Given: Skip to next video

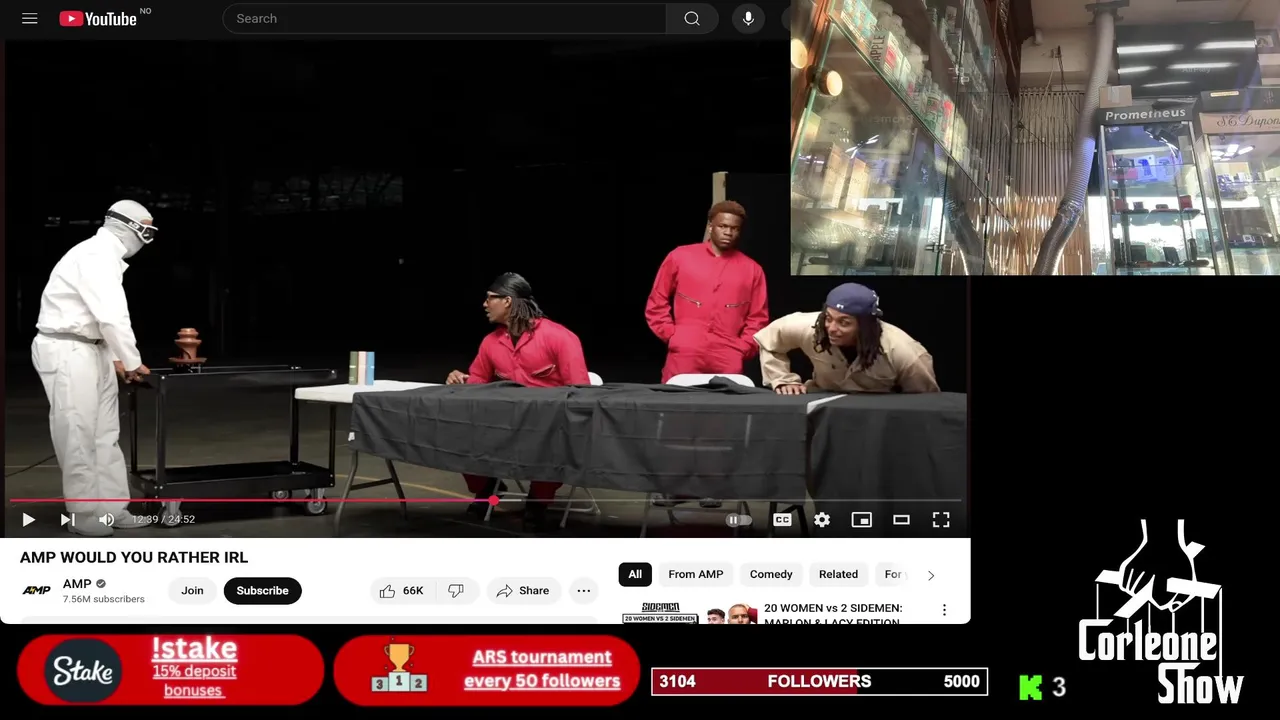Looking at the screenshot, I should coord(67,520).
